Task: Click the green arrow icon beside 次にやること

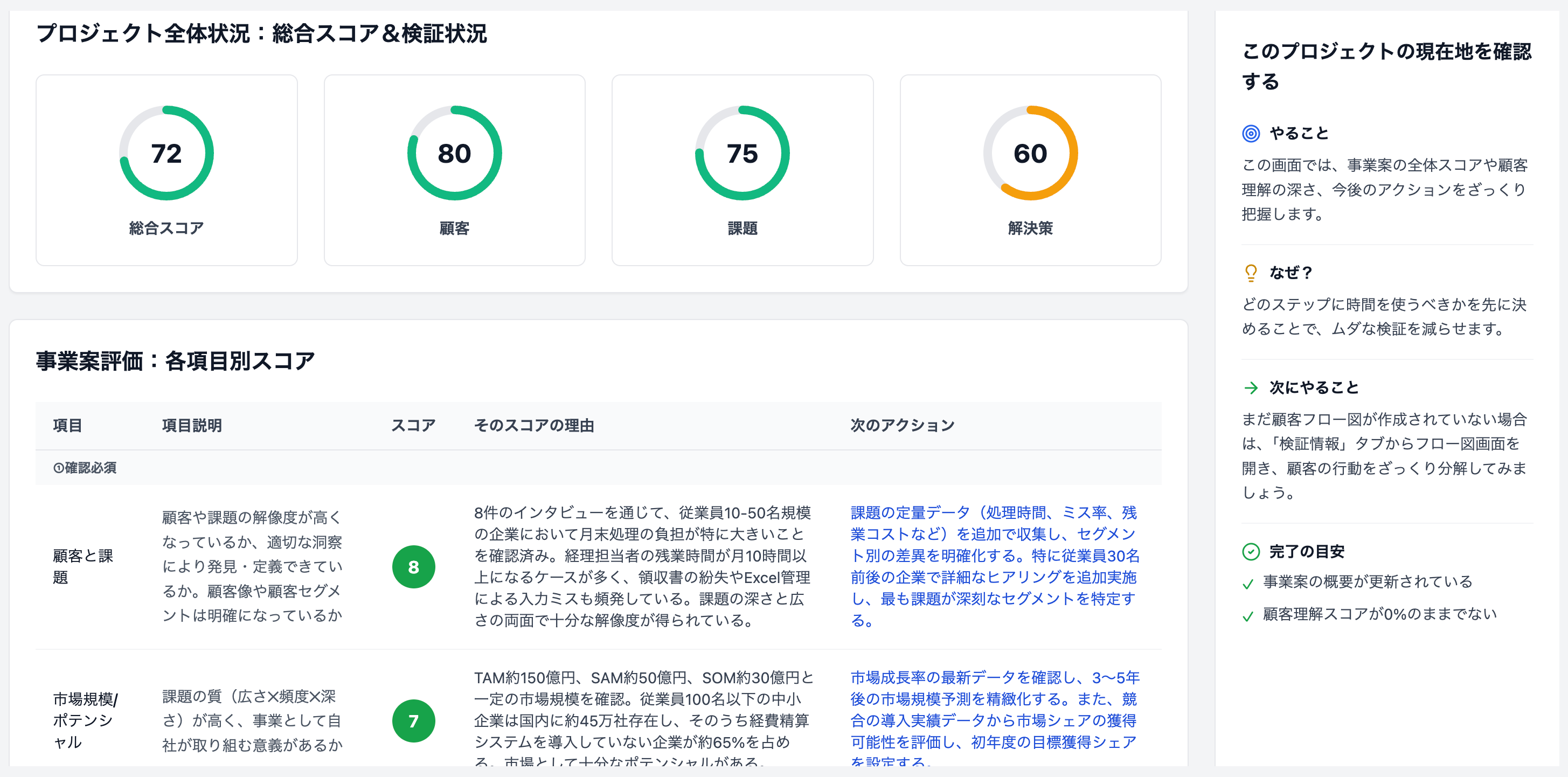Action: [1250, 387]
